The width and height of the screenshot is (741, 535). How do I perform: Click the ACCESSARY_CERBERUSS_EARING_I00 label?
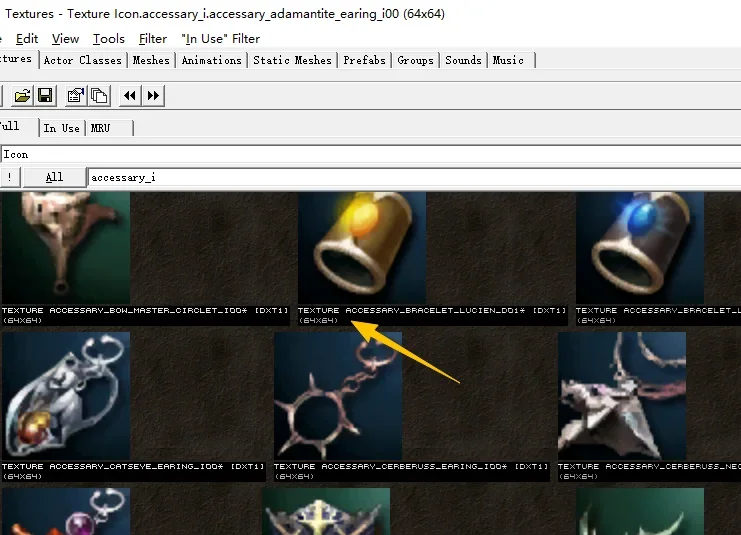pyautogui.click(x=414, y=466)
